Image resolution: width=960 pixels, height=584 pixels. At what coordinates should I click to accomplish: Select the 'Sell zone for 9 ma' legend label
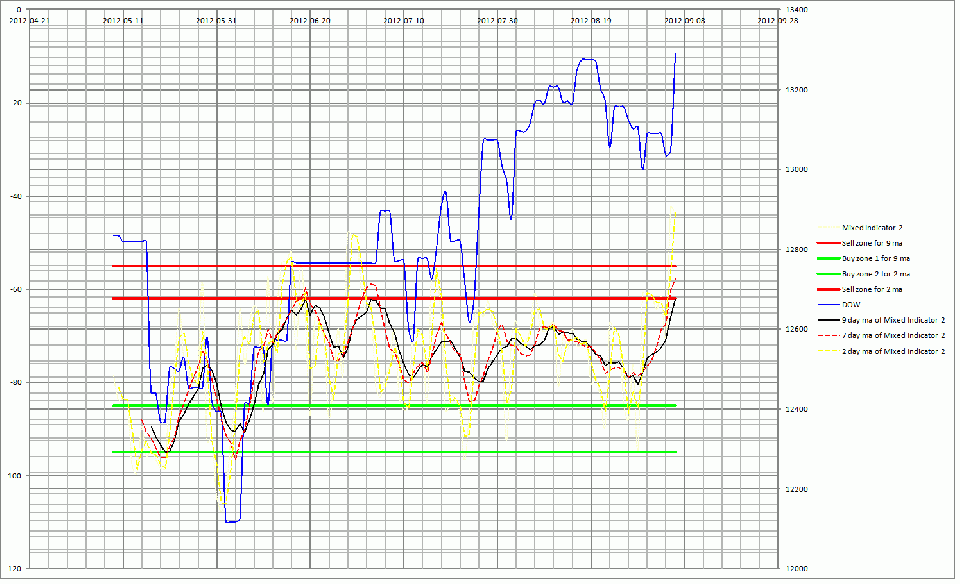coord(872,243)
